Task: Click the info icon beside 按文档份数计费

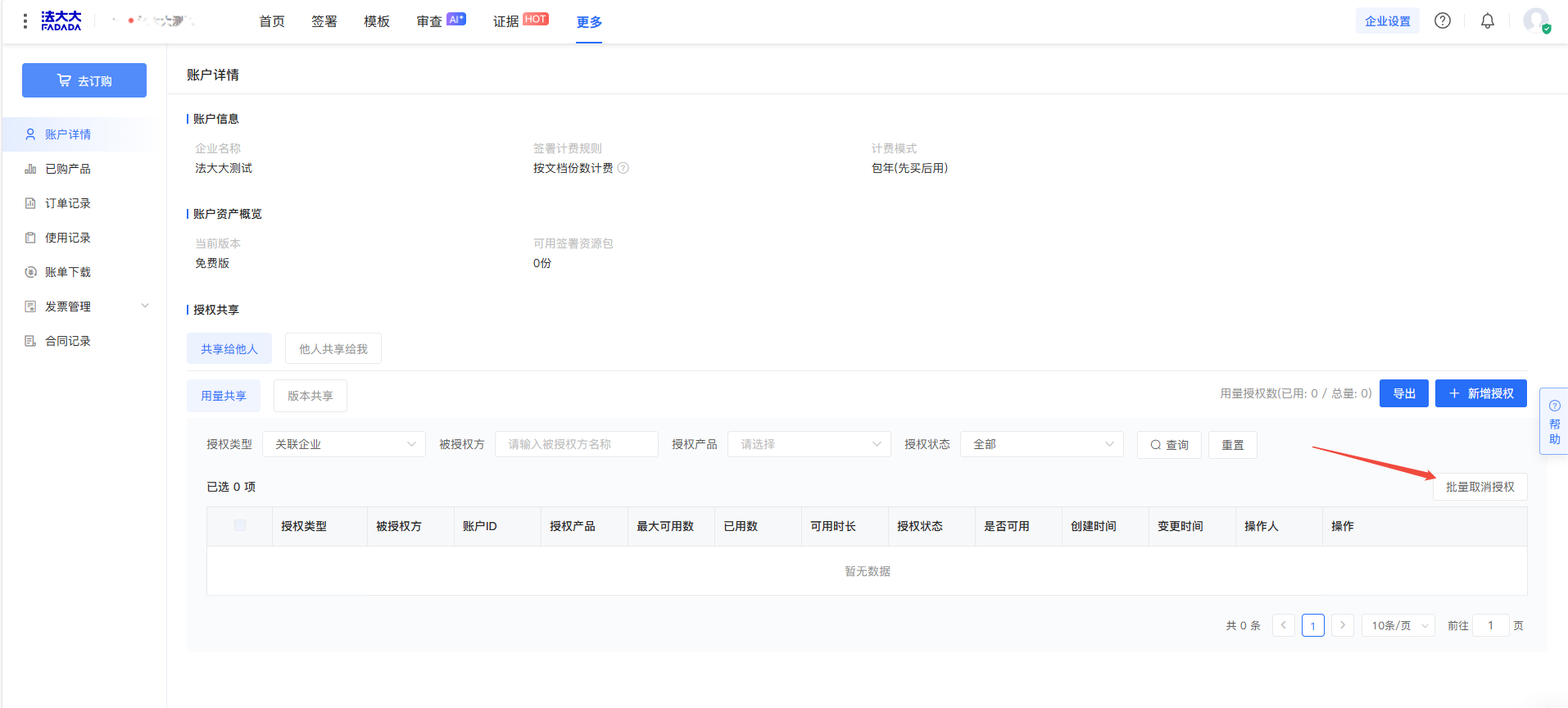Action: [x=623, y=168]
